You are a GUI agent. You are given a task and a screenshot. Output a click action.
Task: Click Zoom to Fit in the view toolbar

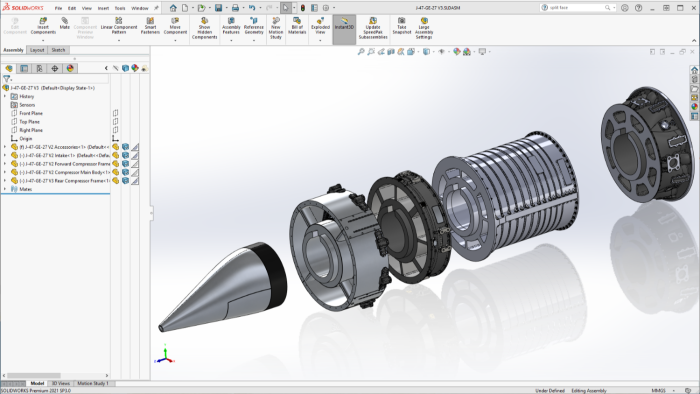tap(361, 52)
